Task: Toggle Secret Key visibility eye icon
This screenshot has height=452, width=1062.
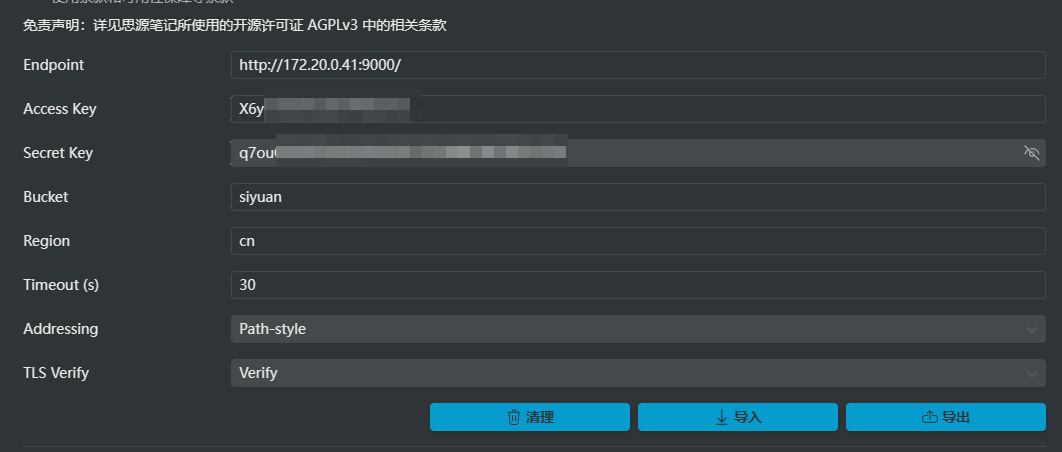Action: tap(1033, 153)
